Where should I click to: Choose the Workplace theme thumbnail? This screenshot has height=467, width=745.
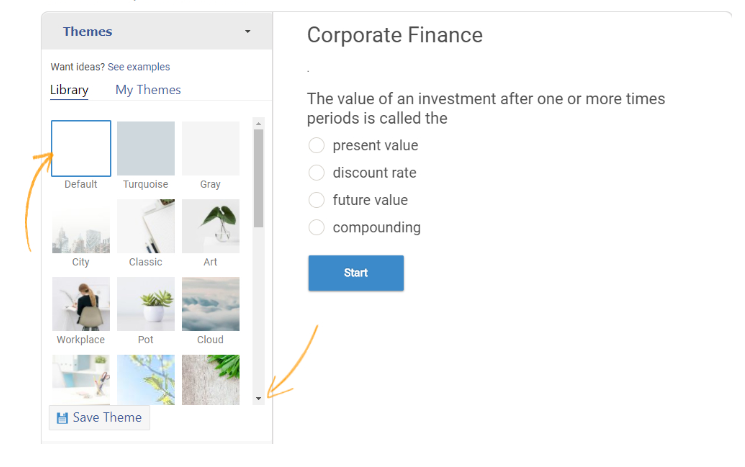click(x=81, y=303)
